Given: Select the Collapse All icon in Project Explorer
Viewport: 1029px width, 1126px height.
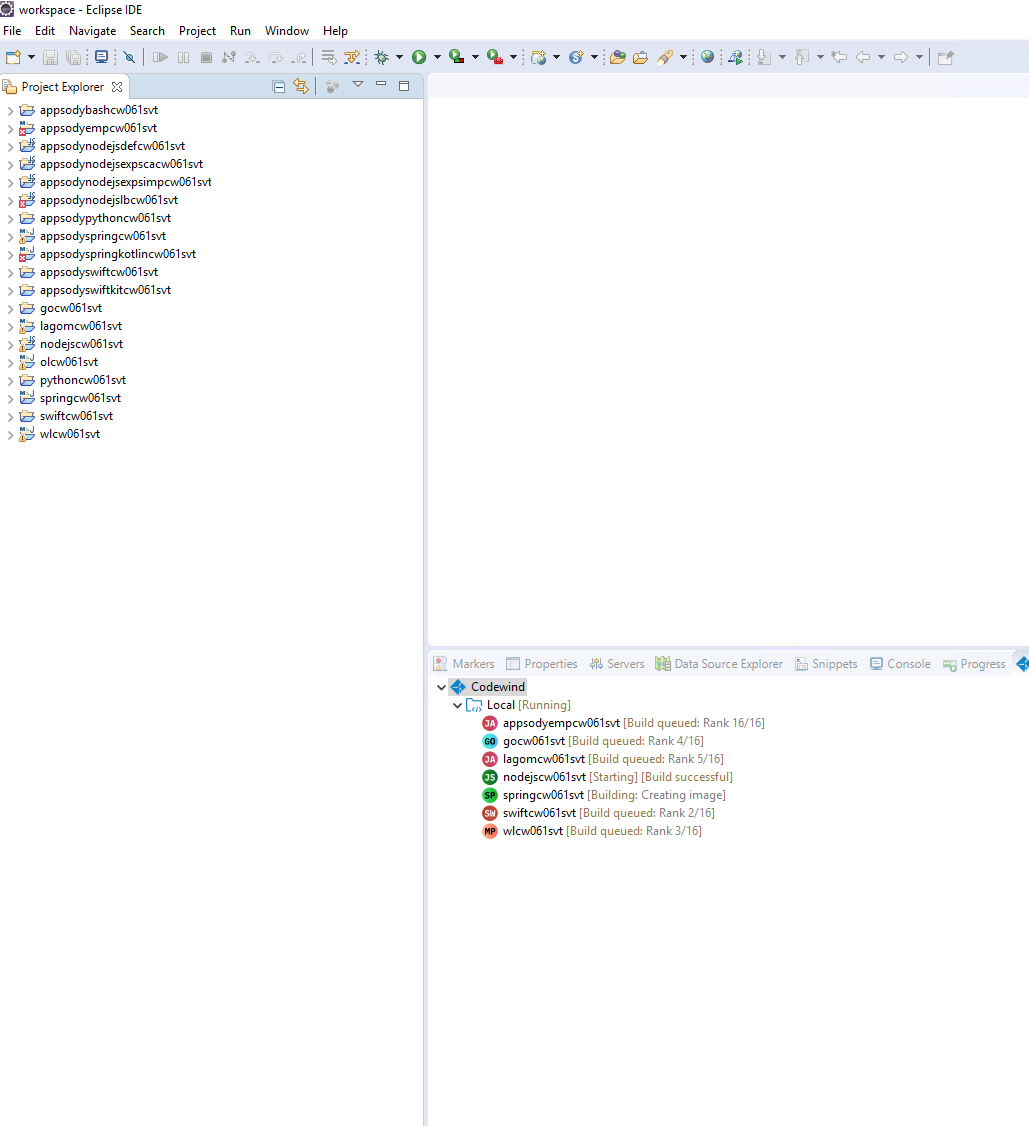Looking at the screenshot, I should tap(277, 87).
